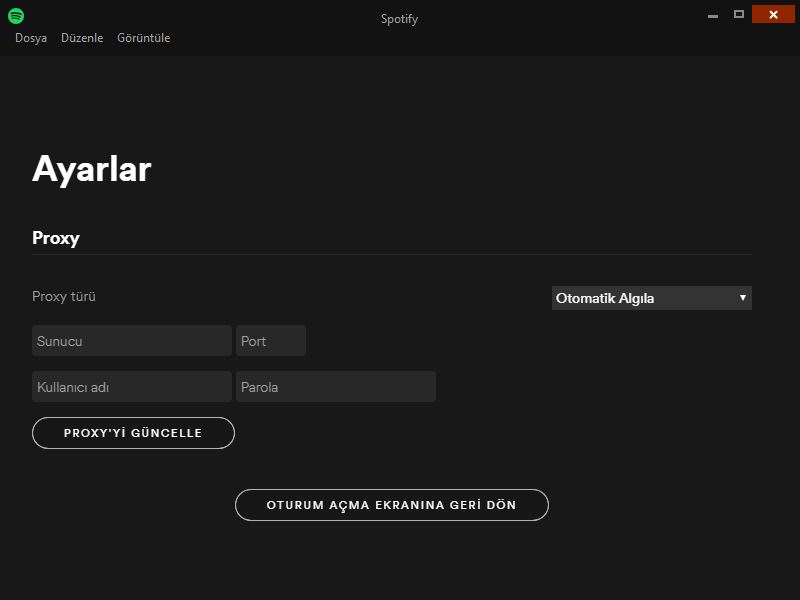Click the Proxy section heading
The height and width of the screenshot is (600, 800).
tap(56, 238)
